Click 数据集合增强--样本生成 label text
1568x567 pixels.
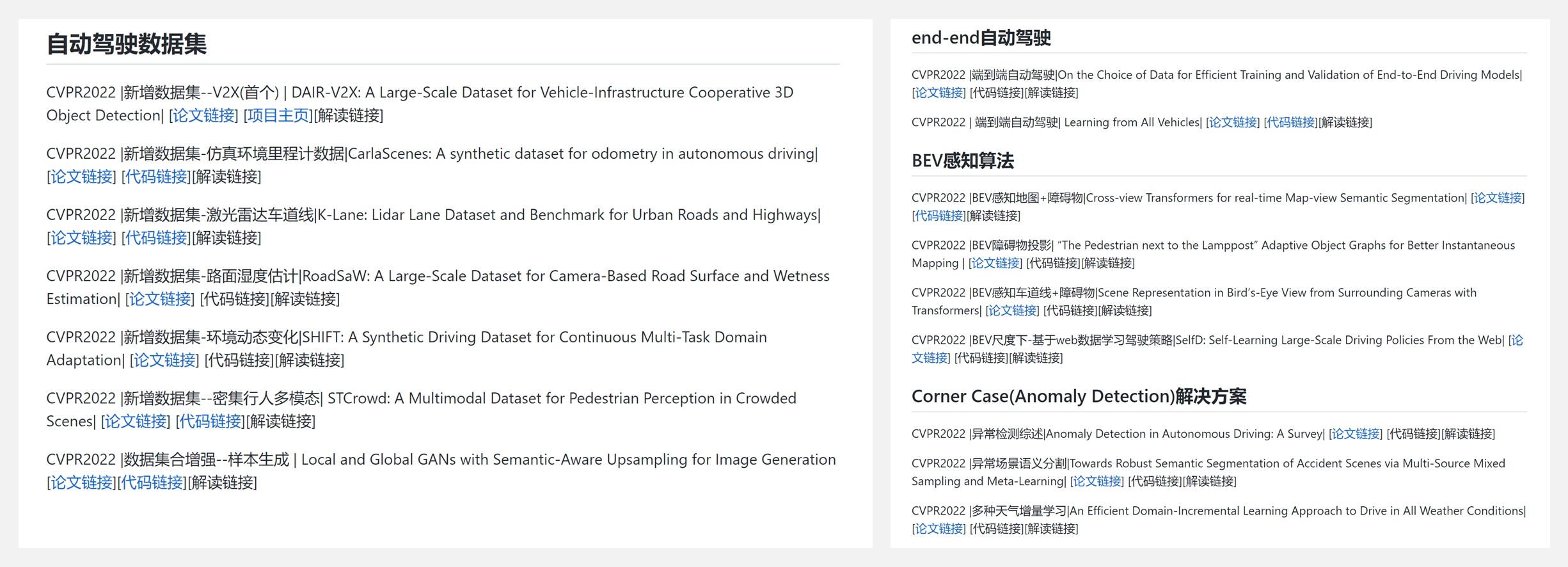point(206,459)
